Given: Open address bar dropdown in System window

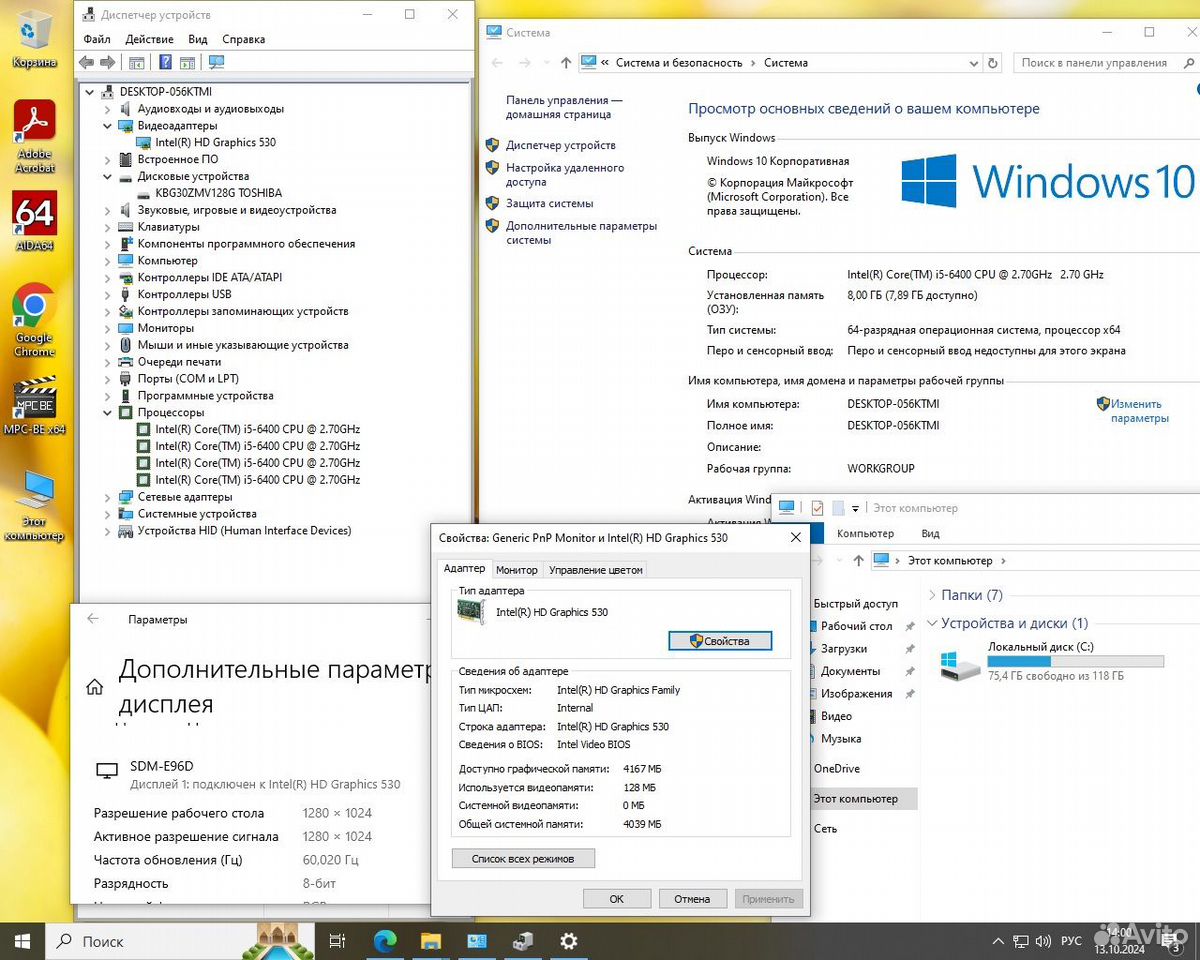Looking at the screenshot, I should tap(975, 63).
